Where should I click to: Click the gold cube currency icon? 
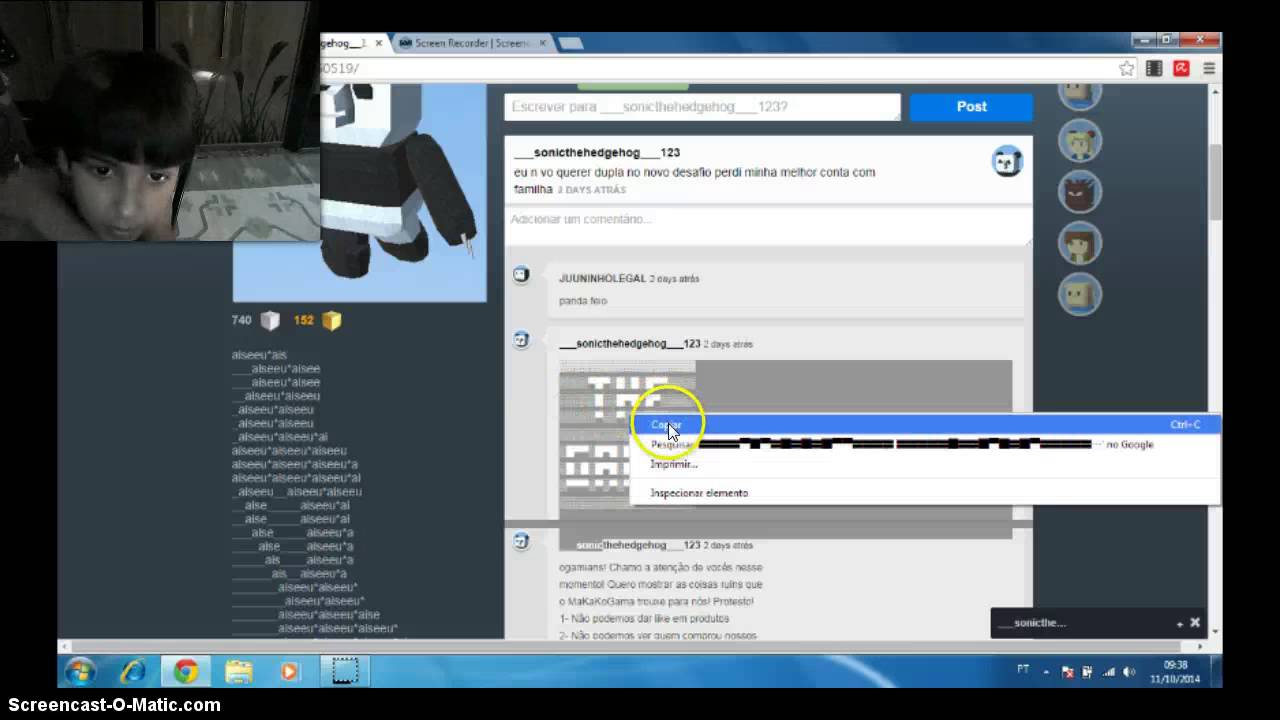point(332,321)
